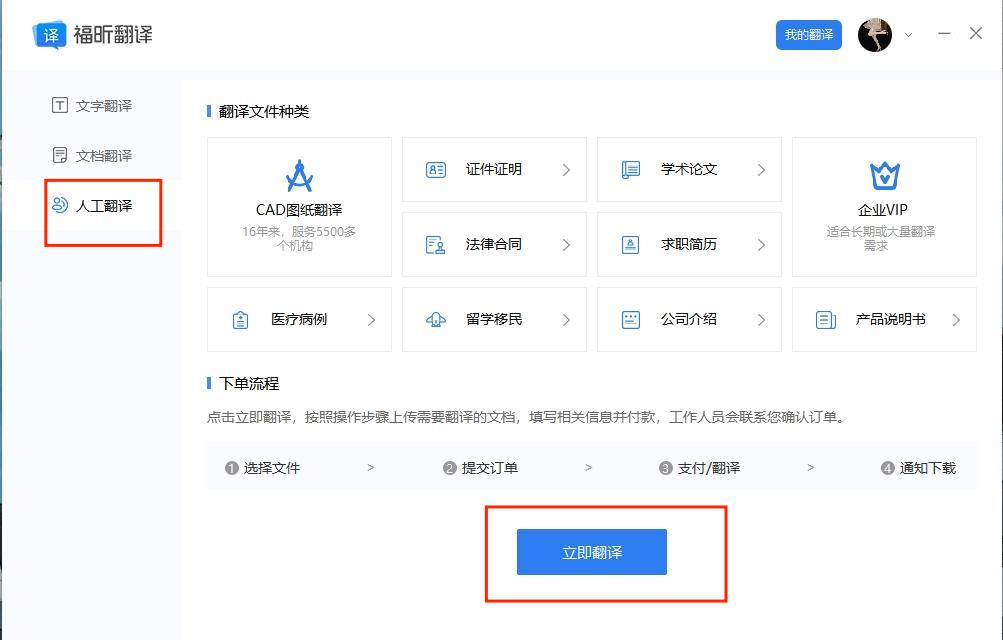
Task: Open the account dropdown beside the avatar
Action: [906, 34]
